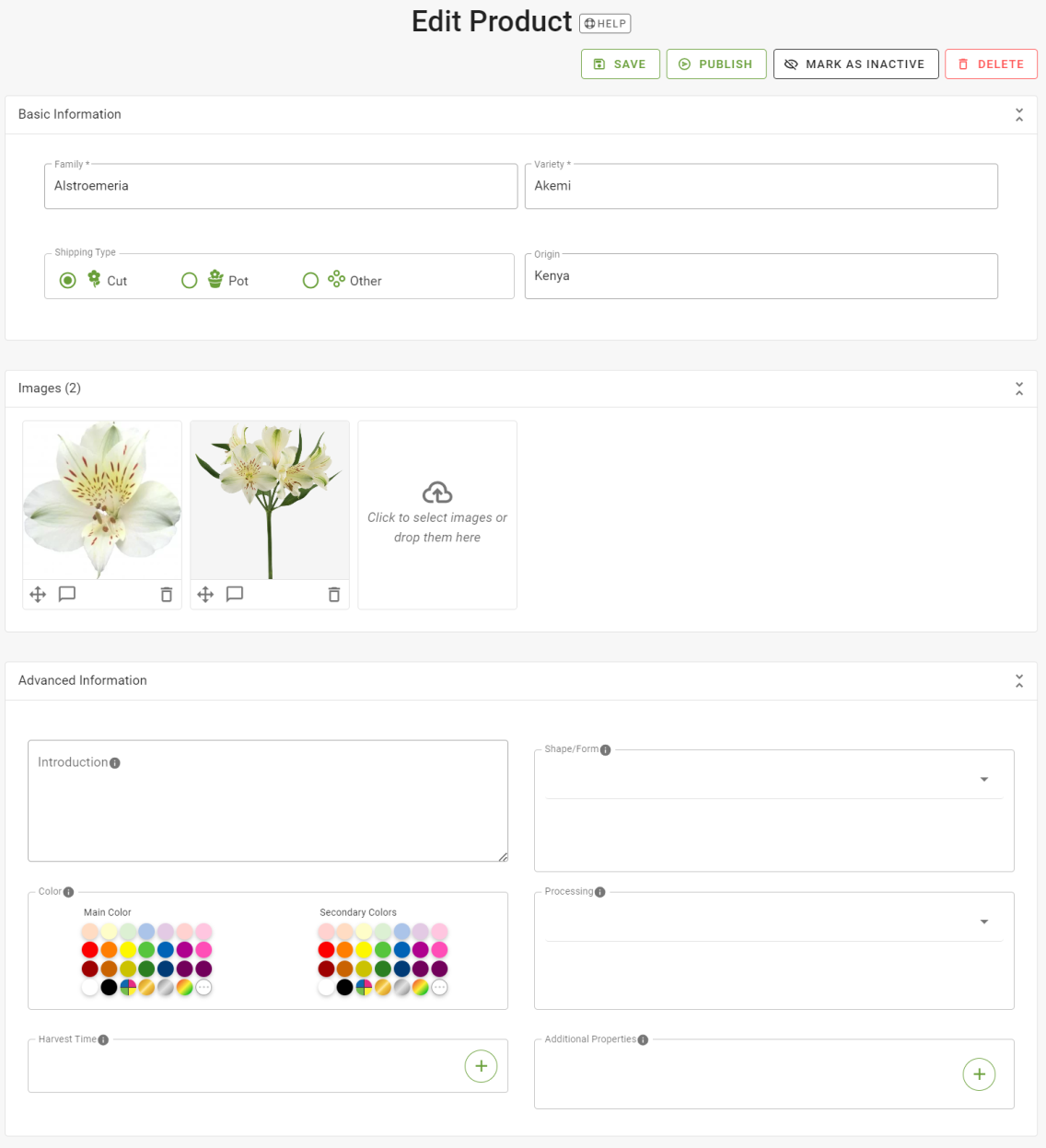Click the SAVE button
The height and width of the screenshot is (1148, 1046).
click(x=621, y=64)
